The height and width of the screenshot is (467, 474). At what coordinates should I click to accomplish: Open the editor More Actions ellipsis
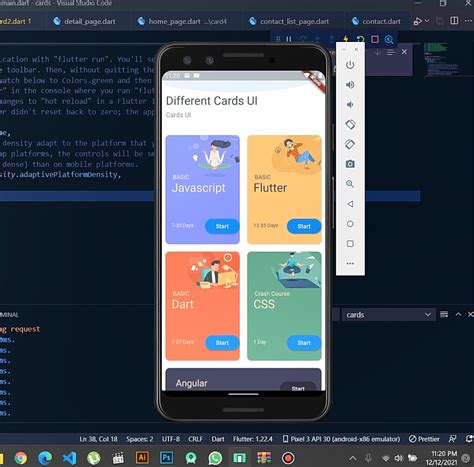pyautogui.click(x=468, y=21)
